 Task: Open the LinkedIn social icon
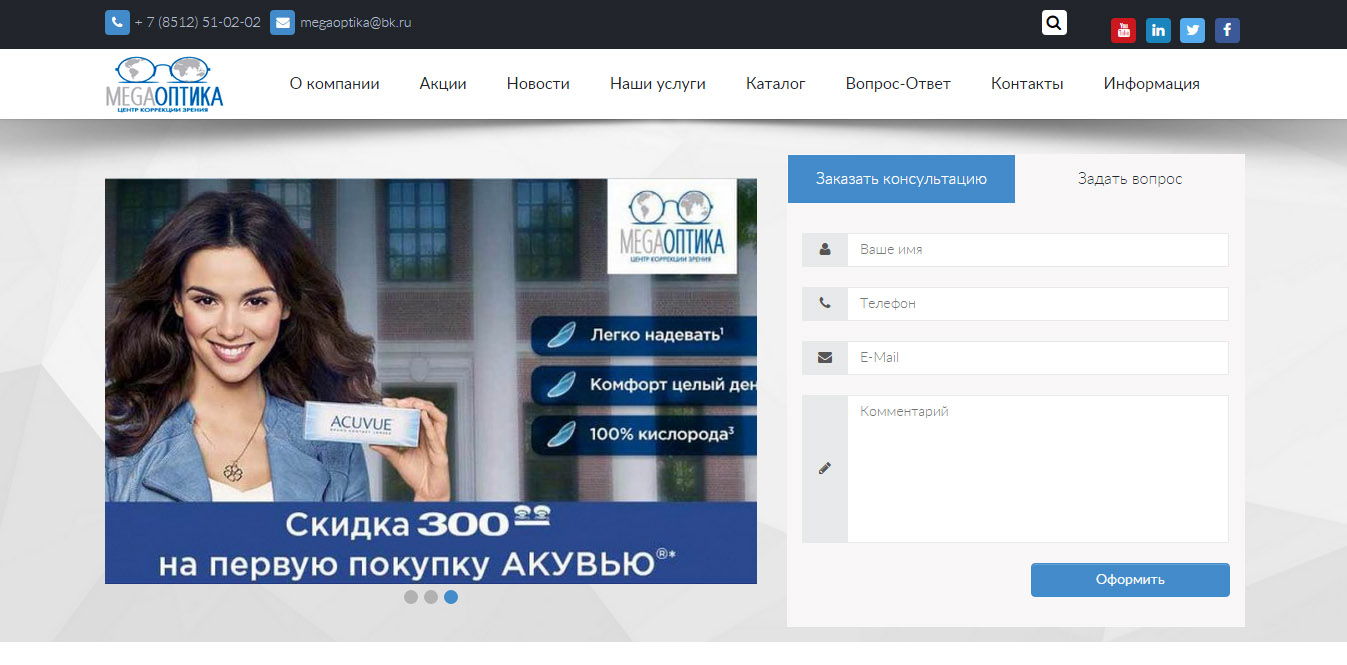point(1158,30)
